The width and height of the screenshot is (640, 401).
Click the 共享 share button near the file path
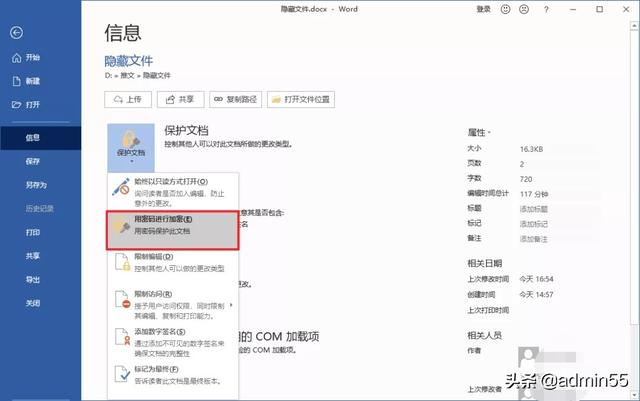click(x=180, y=99)
